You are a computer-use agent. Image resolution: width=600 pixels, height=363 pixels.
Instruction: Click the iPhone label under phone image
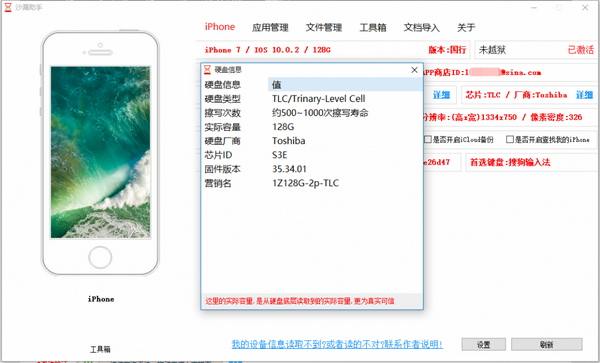[101, 299]
